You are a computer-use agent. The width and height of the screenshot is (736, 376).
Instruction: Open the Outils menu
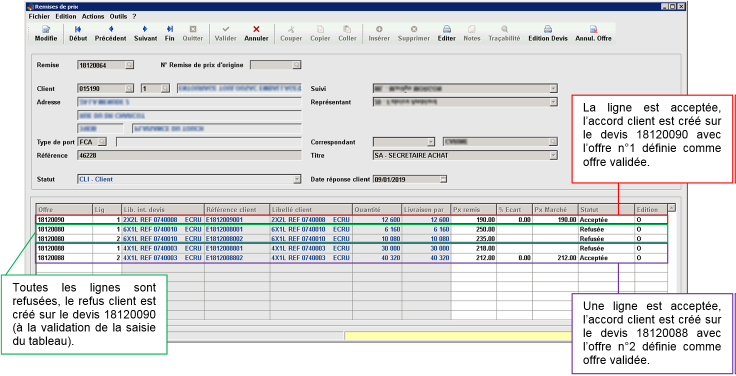point(118,16)
